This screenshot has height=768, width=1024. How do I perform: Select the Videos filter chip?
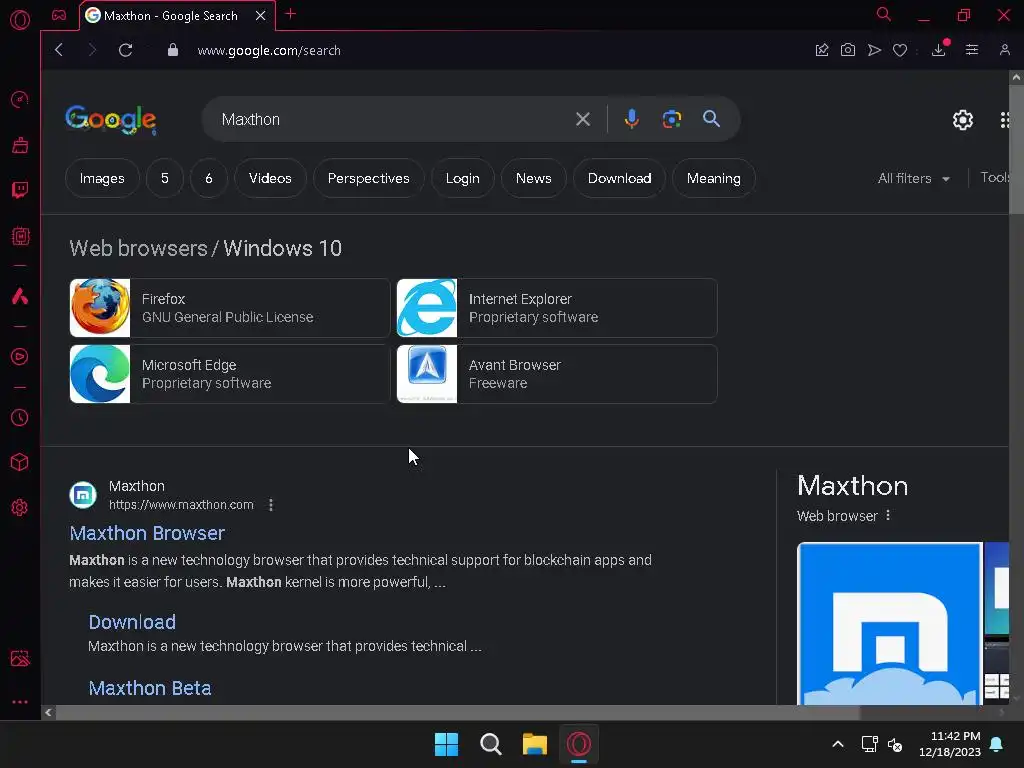(x=270, y=178)
